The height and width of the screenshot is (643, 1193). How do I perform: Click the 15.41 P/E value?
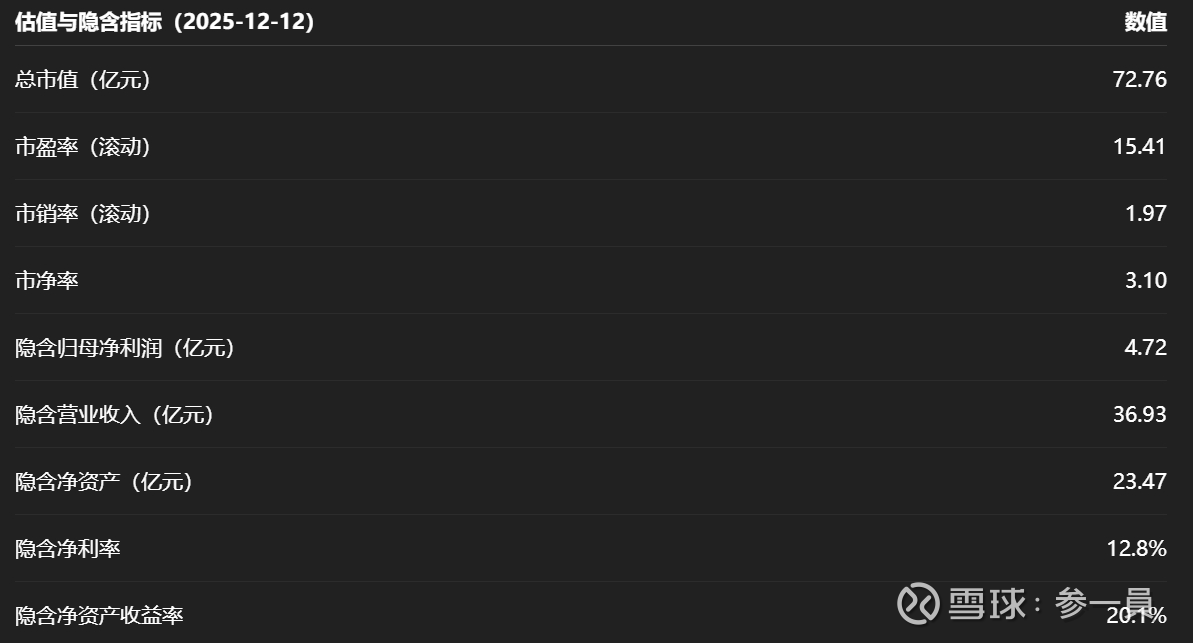click(x=1139, y=147)
